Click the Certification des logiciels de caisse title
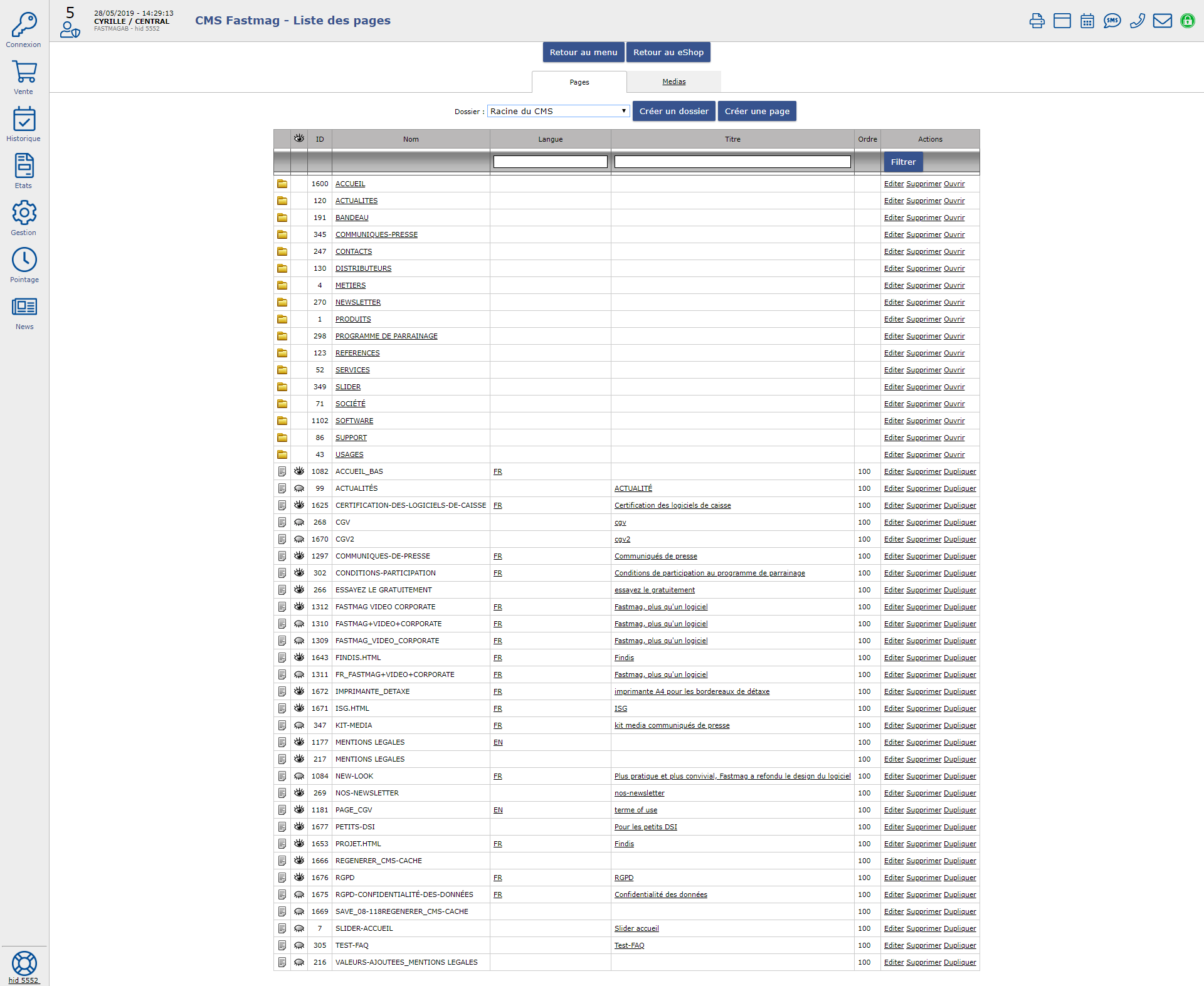Screen dimensions: 1204x986 672,505
